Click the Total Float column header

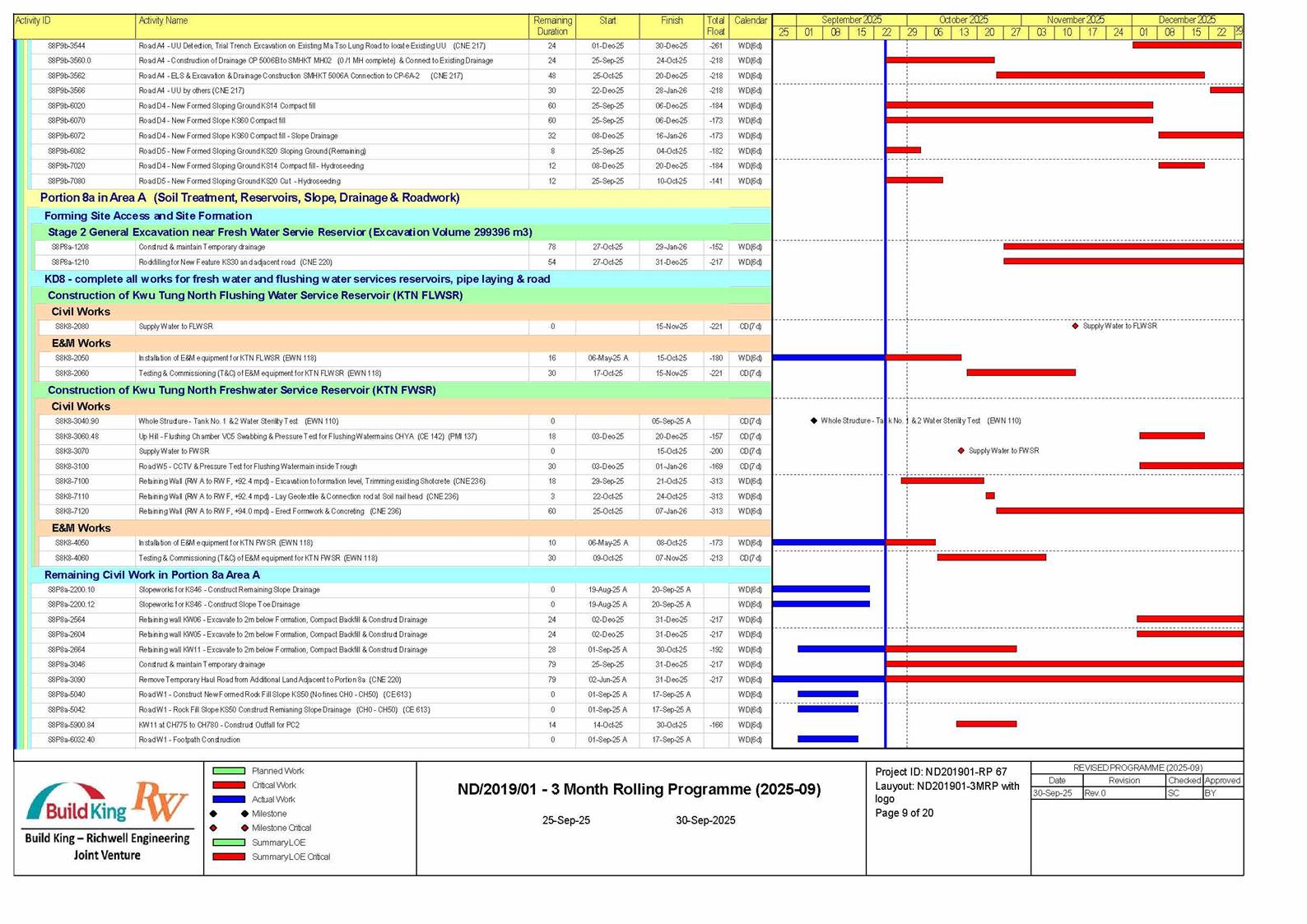pos(715,26)
